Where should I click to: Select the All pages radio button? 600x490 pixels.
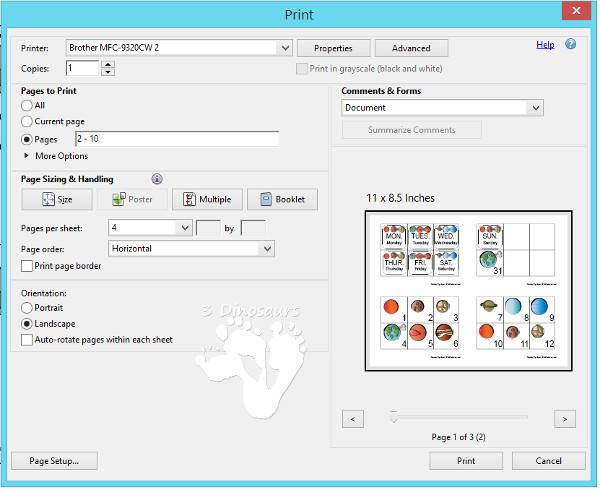(27, 105)
